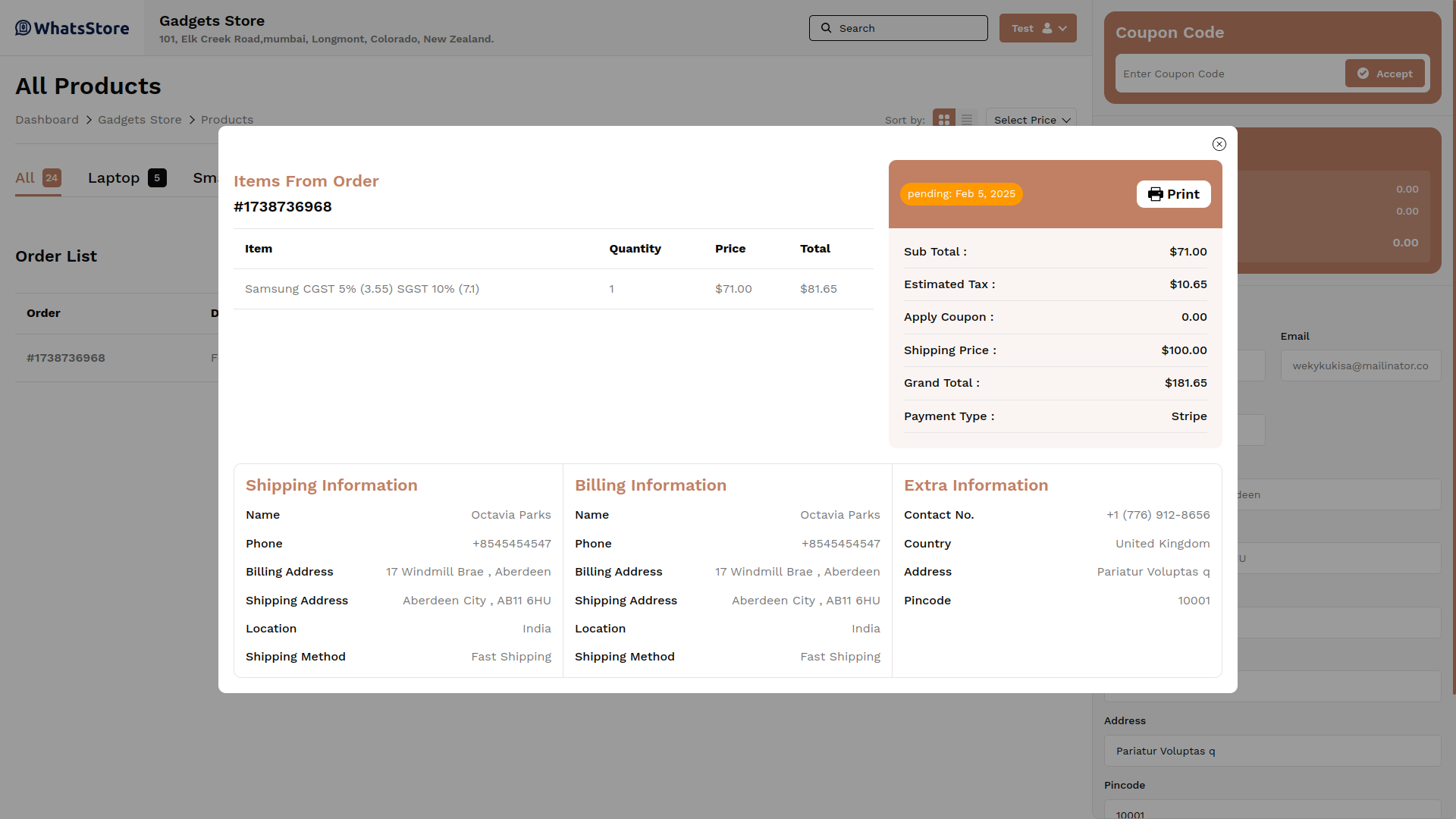Image resolution: width=1456 pixels, height=819 pixels.
Task: Open order #1738736968 in Order List
Action: pos(66,358)
